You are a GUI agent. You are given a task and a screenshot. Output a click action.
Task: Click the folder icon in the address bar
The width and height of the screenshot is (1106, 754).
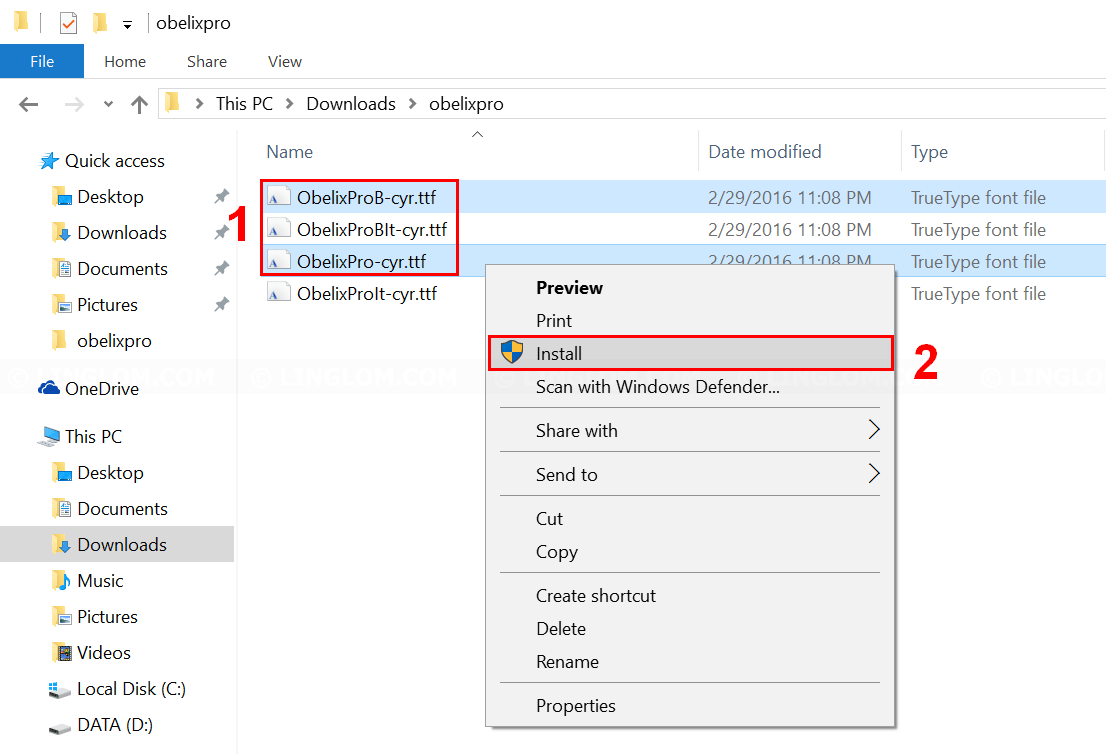pos(172,104)
